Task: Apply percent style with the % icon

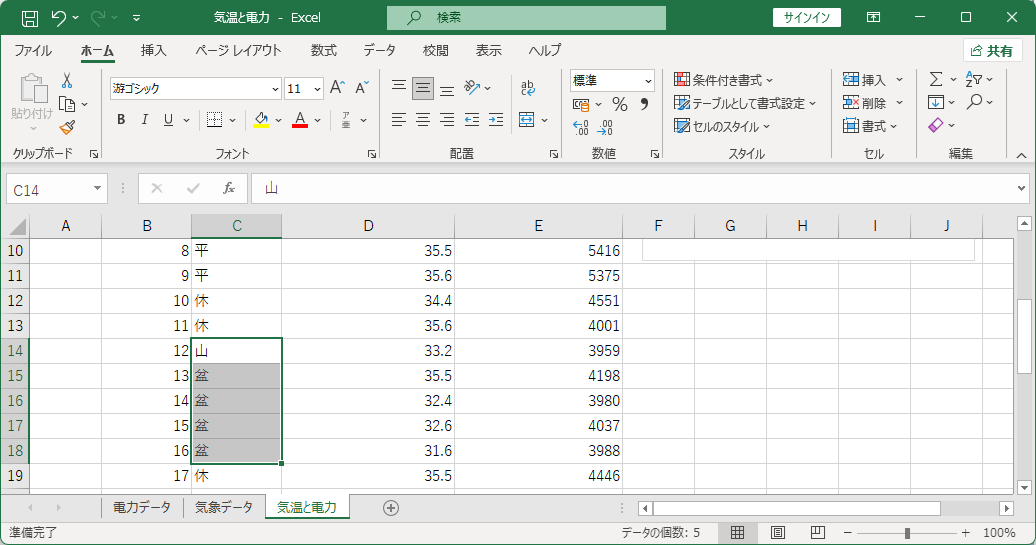Action: pos(619,104)
